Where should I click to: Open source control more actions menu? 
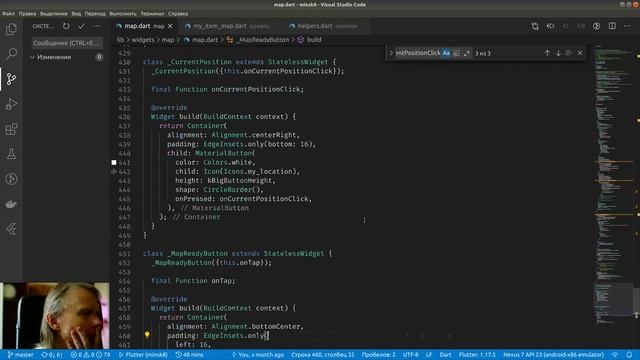click(97, 26)
